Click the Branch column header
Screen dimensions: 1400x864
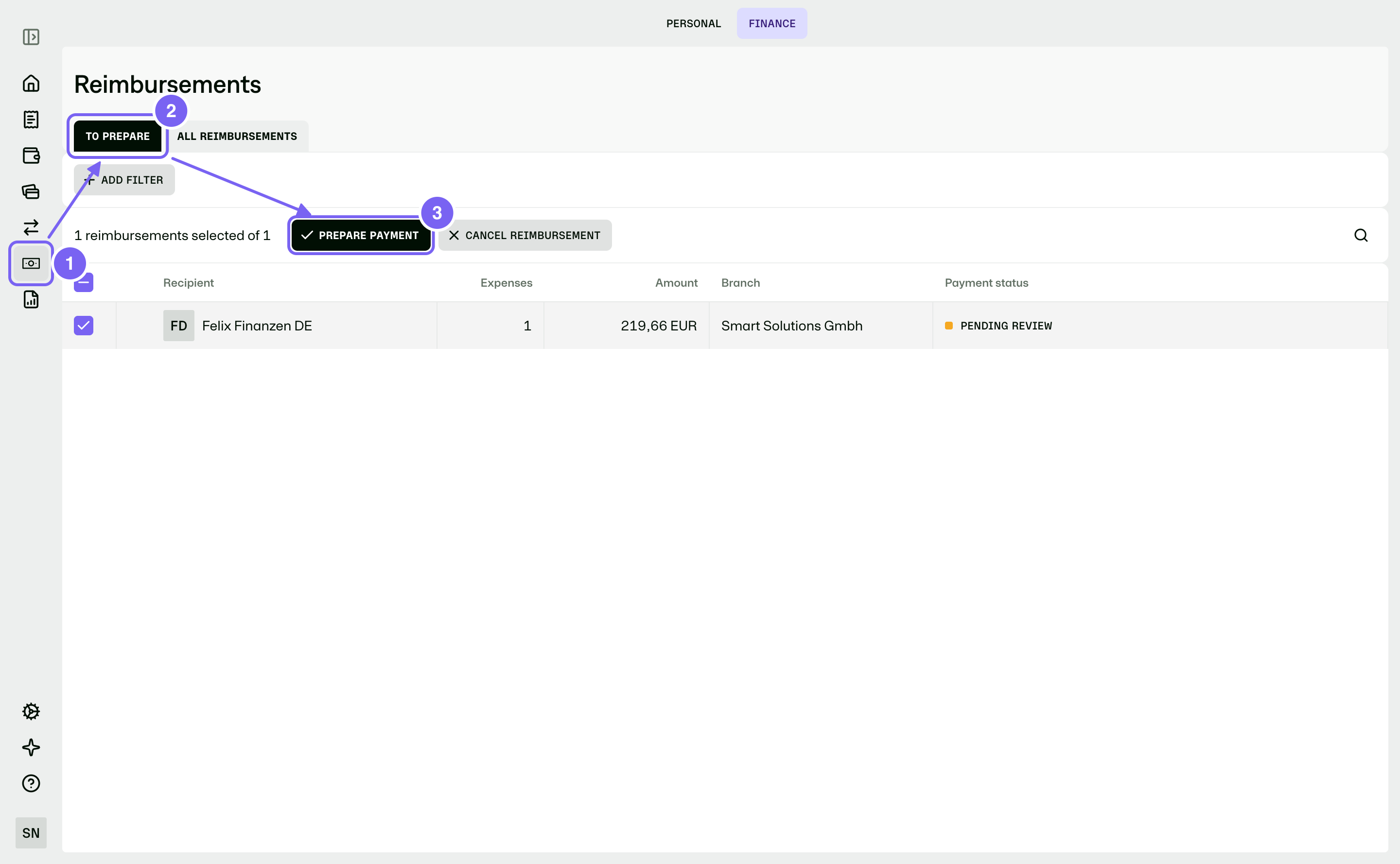[x=740, y=283]
